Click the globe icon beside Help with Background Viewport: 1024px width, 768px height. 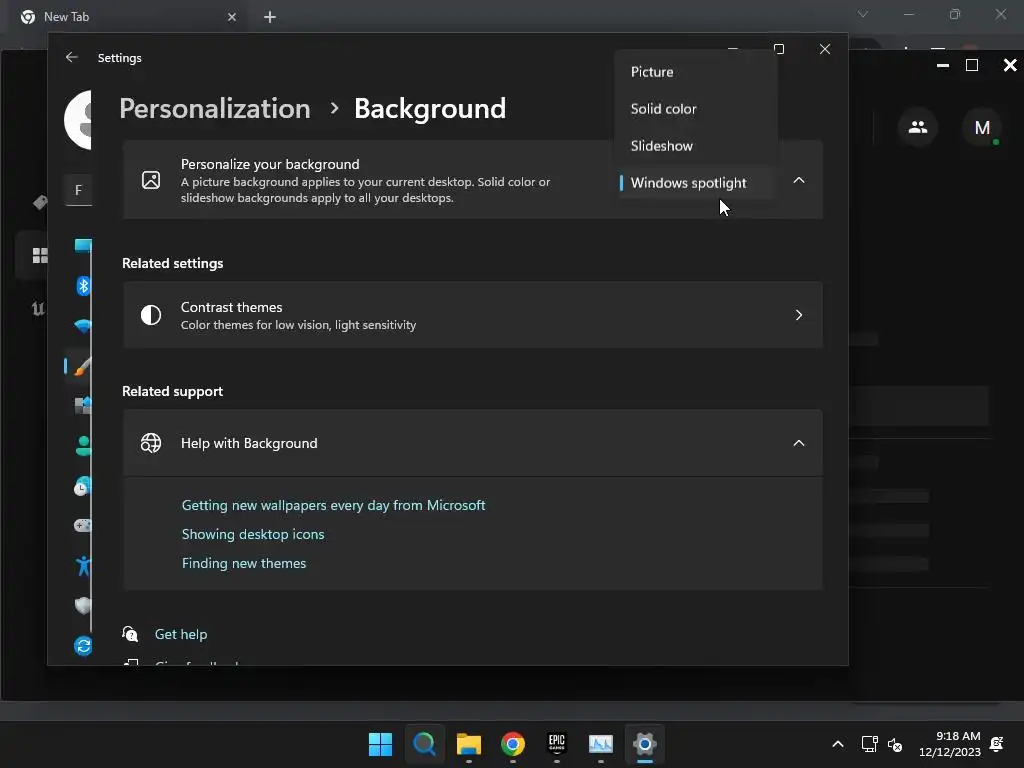(151, 443)
